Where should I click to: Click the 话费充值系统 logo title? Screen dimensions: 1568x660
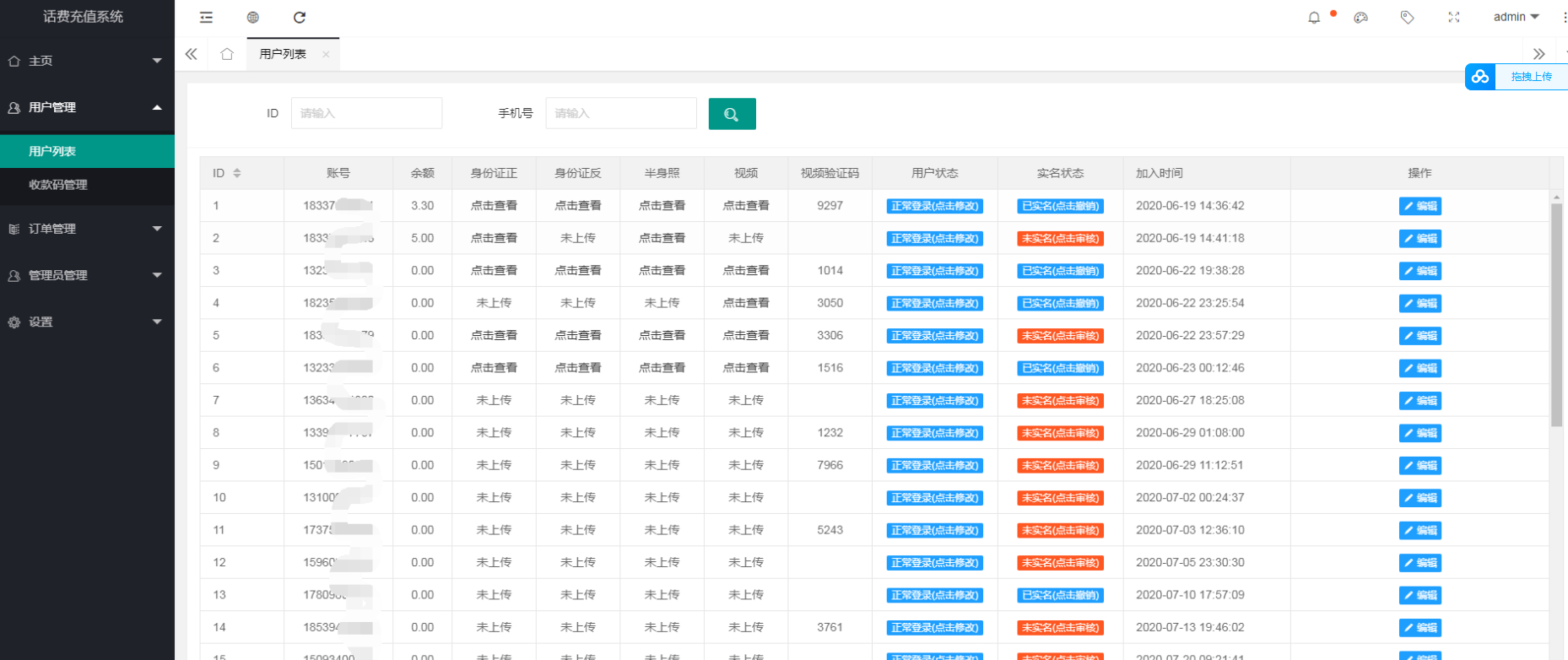point(84,17)
